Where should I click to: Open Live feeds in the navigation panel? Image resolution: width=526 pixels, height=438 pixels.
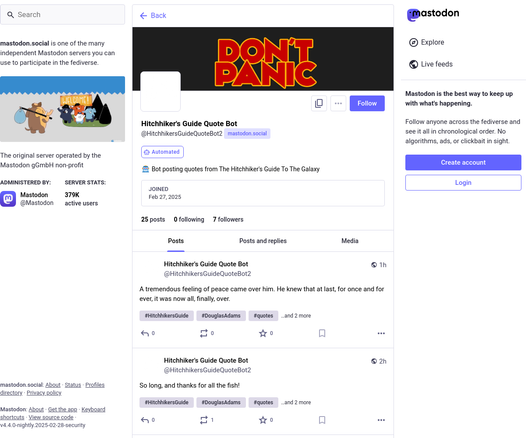click(x=431, y=64)
